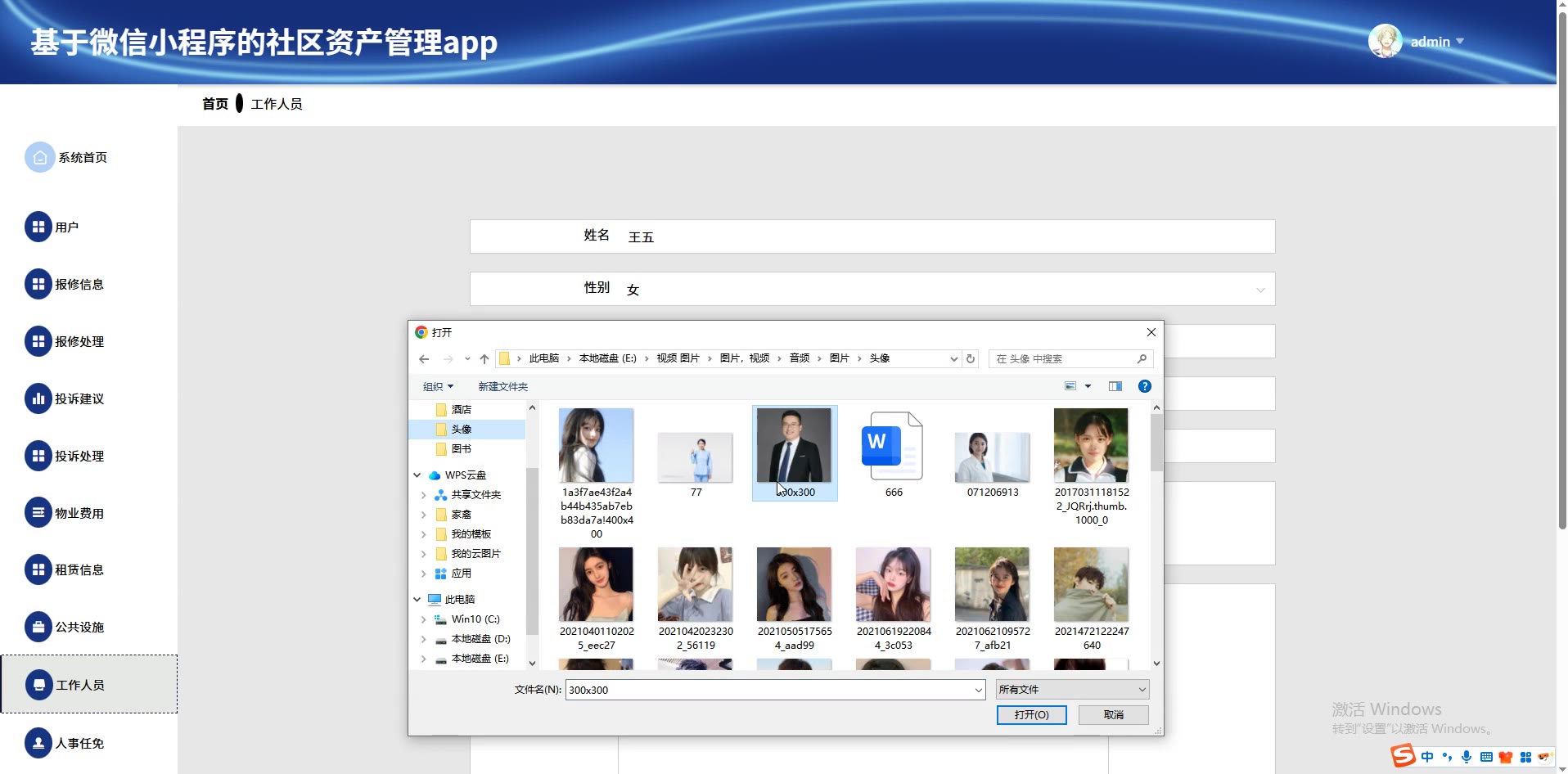The image size is (1568, 774).
Task: Expand 本地磁盘 (D:) tree node
Action: 423,639
